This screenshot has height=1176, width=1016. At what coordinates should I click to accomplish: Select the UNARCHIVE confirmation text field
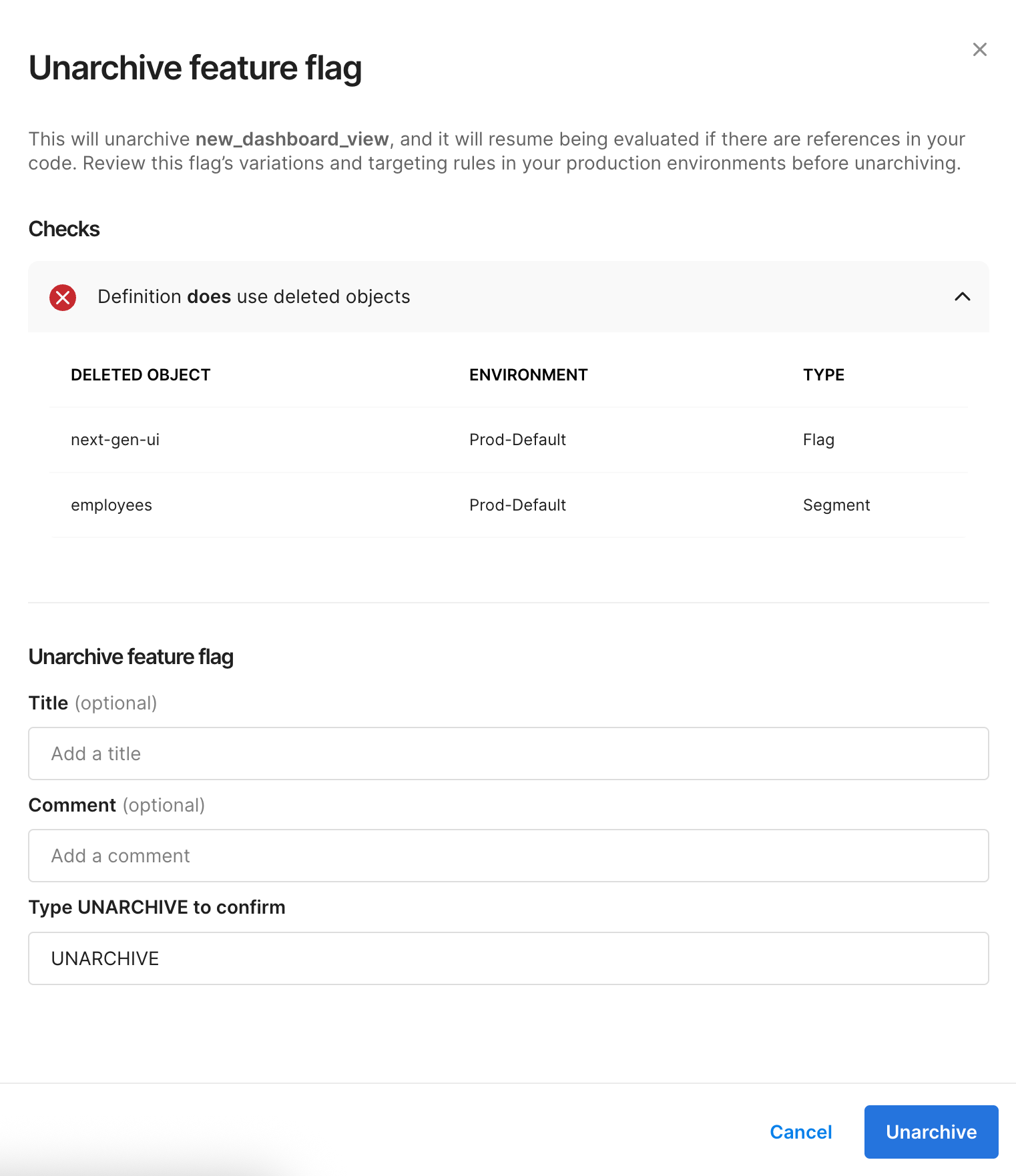point(508,958)
